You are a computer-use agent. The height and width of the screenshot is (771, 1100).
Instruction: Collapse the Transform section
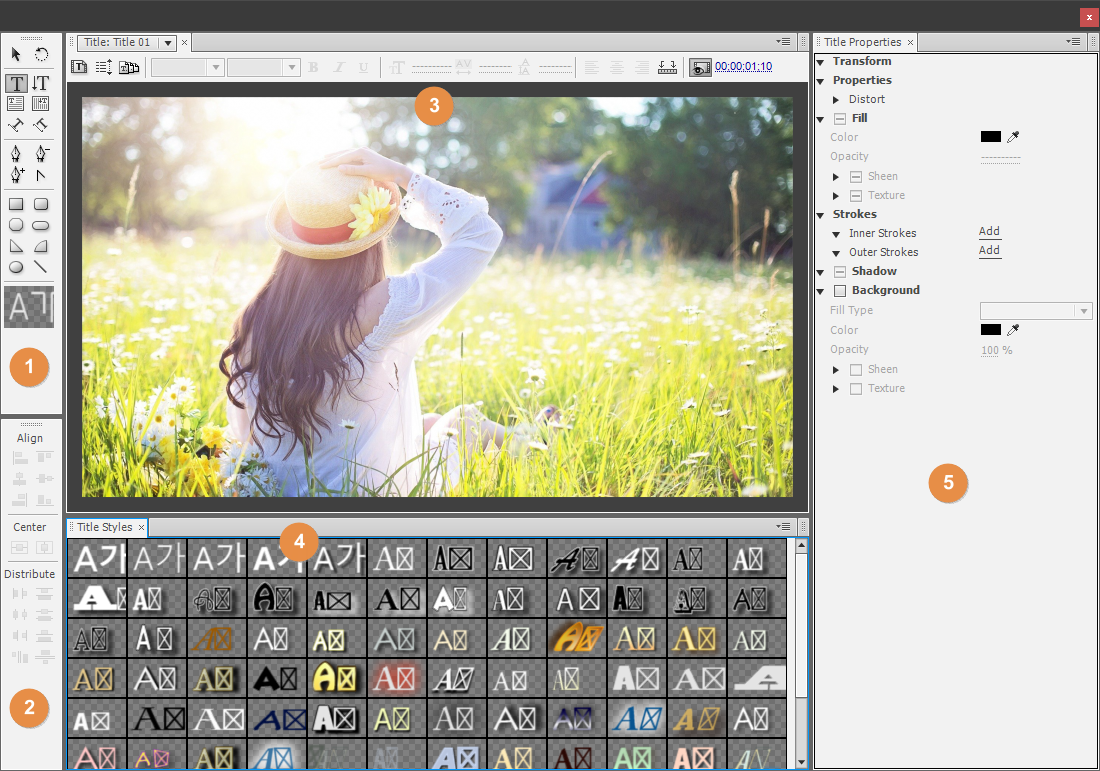[x=821, y=62]
